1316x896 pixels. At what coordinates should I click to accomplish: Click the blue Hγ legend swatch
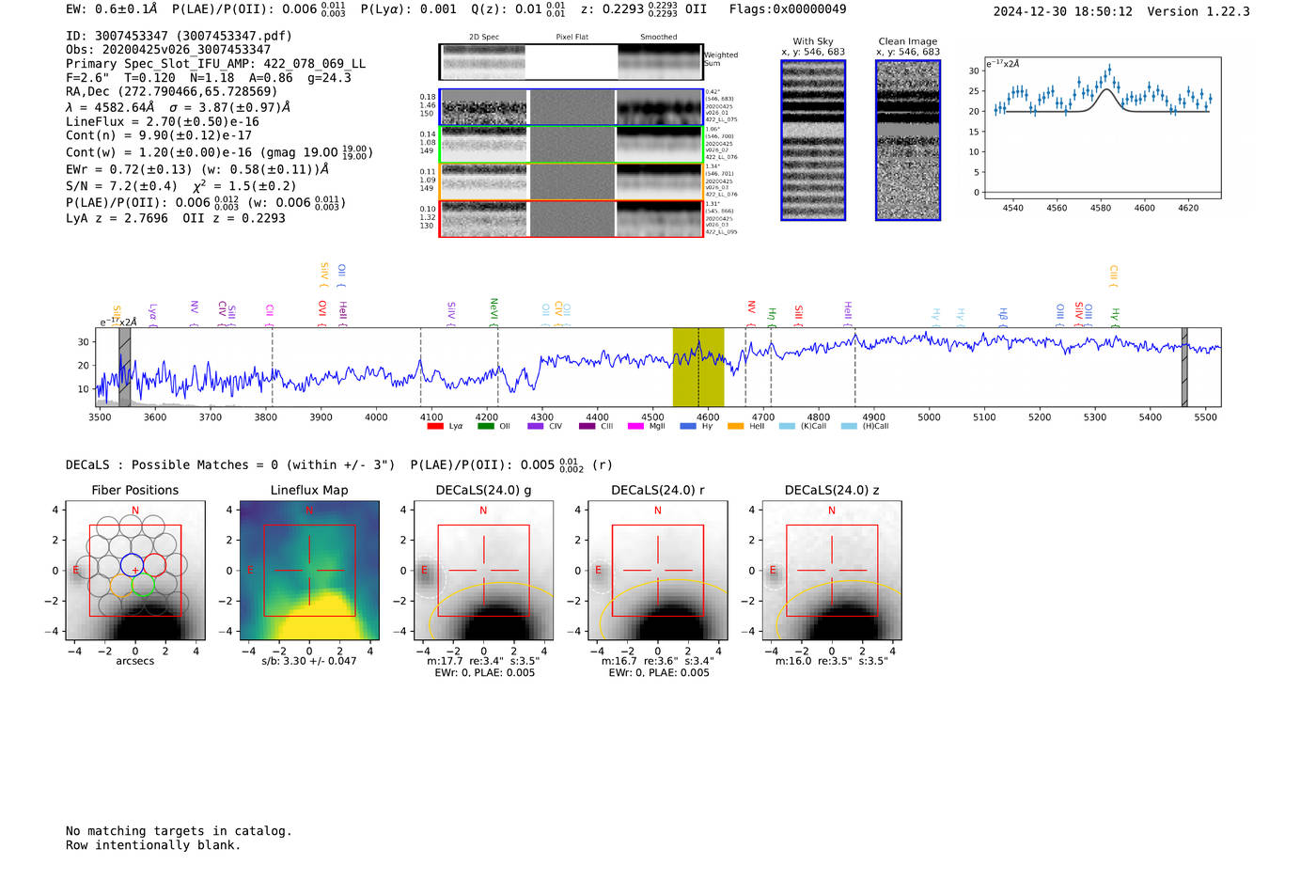click(688, 426)
